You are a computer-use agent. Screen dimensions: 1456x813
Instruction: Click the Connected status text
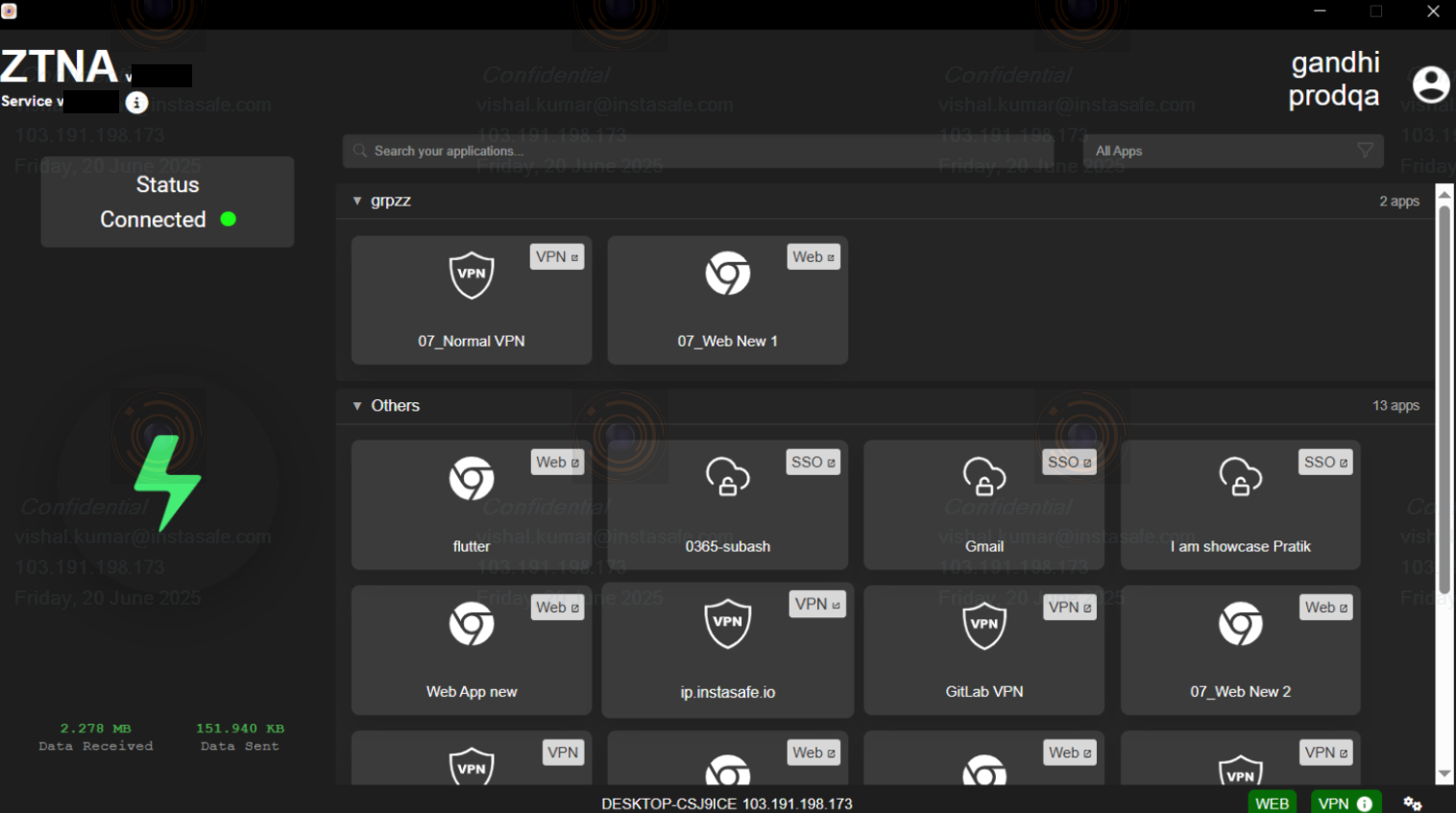coord(153,220)
